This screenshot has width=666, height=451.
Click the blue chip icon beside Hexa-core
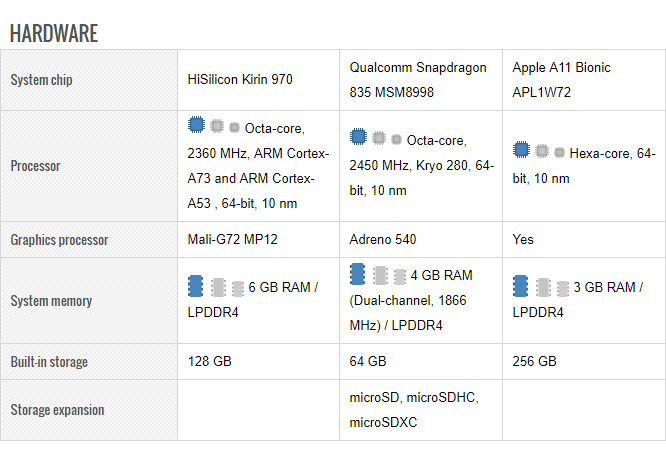pos(521,151)
